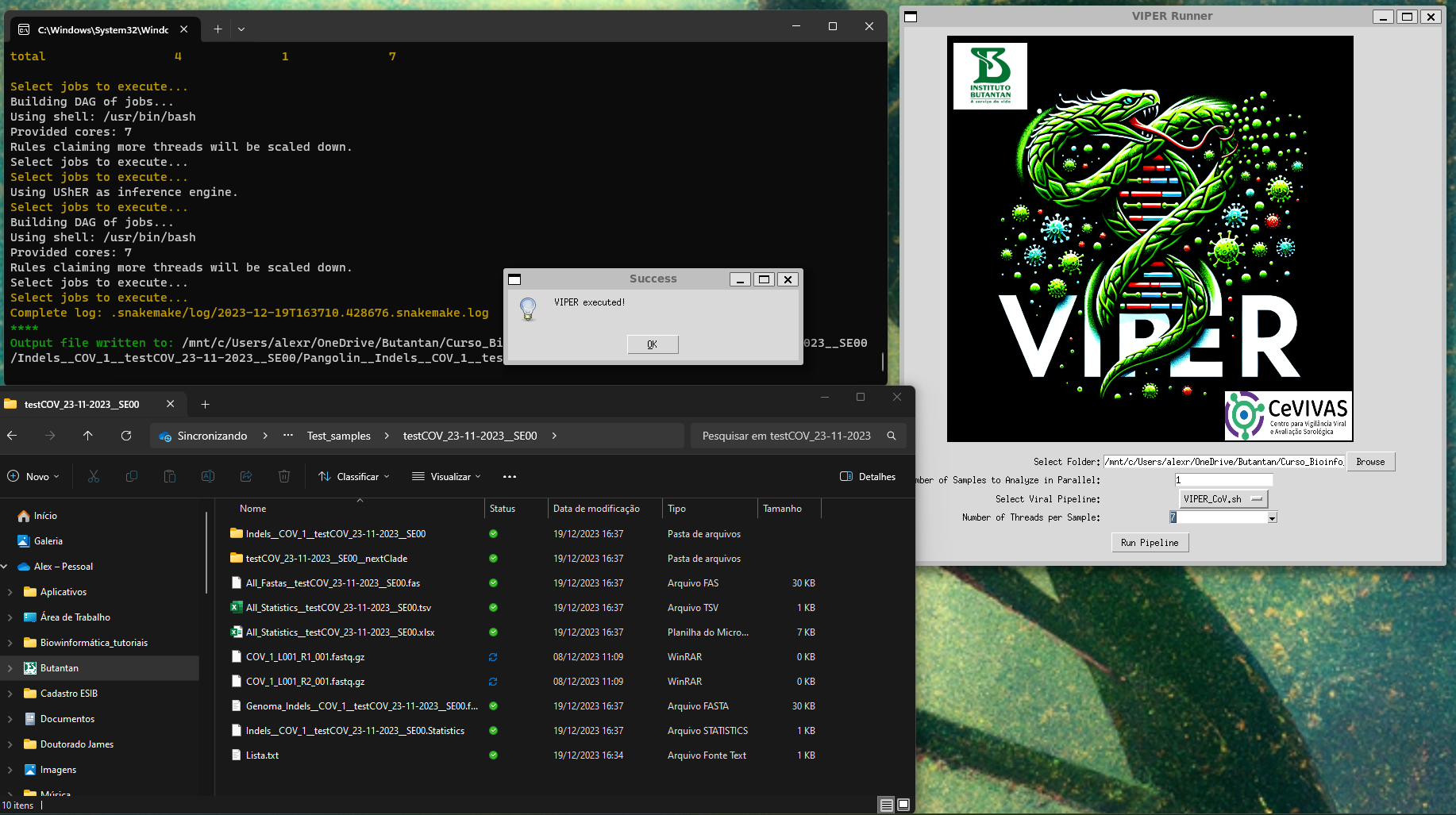1456x815 pixels.
Task: Select Biowinformática_tutoriais folder in sidebar
Action: 94,643
